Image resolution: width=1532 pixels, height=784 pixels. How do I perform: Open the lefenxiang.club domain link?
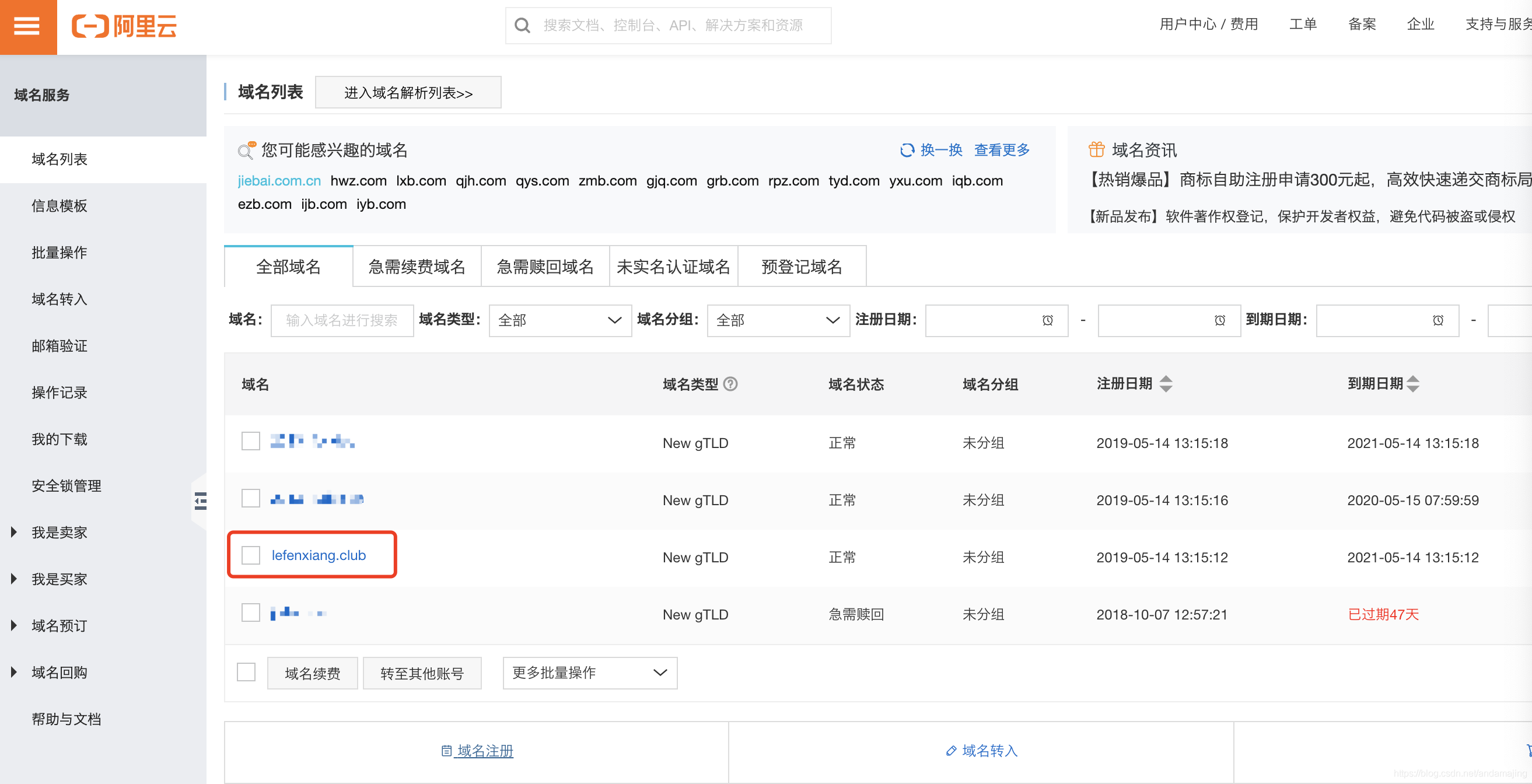tap(319, 555)
